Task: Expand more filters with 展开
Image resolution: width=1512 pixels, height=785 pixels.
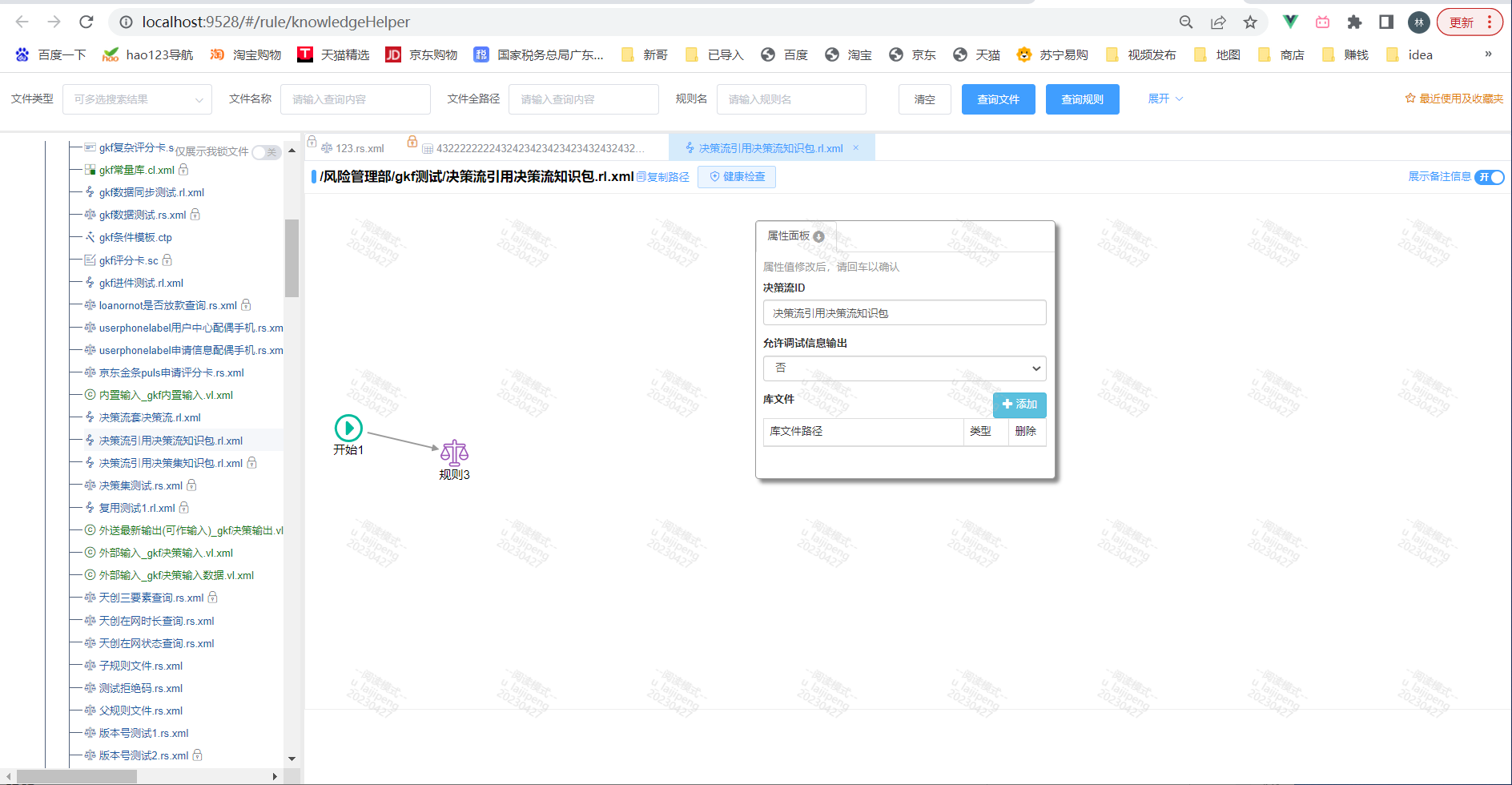Action: pos(1165,99)
